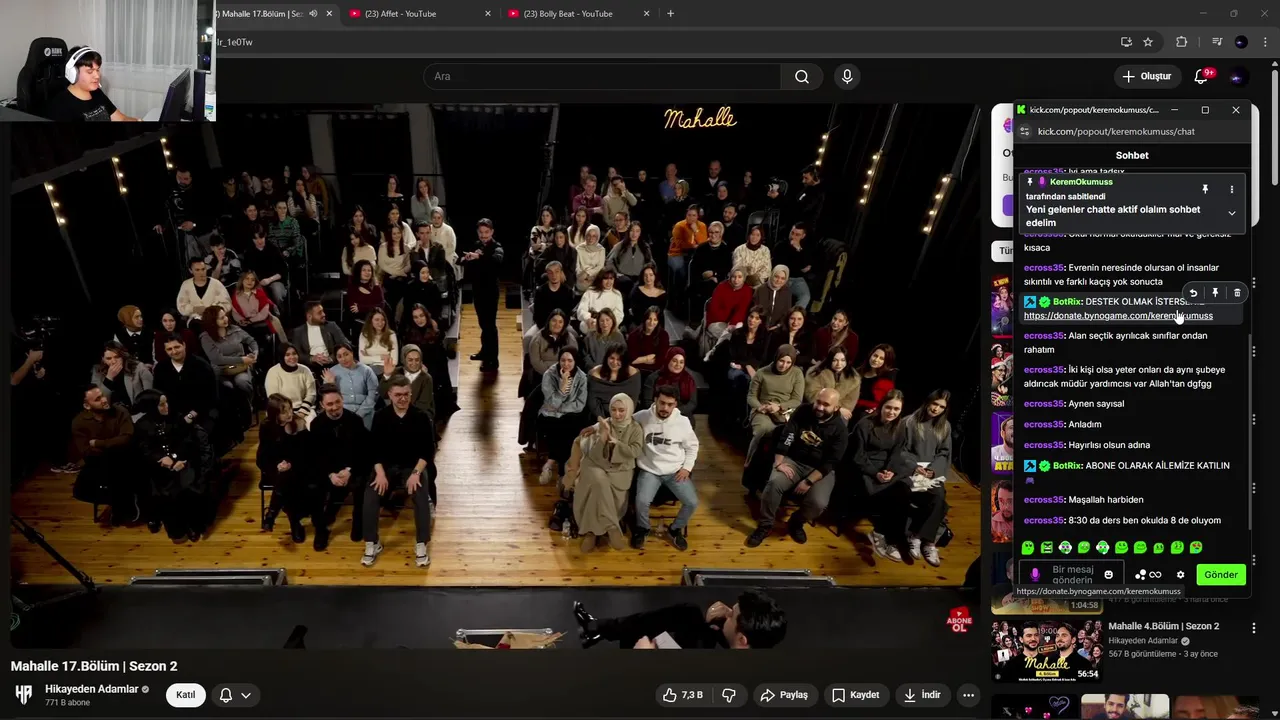The image size is (1280, 720).
Task: Open donate.bynogame.com link in chat
Action: coord(1118,316)
